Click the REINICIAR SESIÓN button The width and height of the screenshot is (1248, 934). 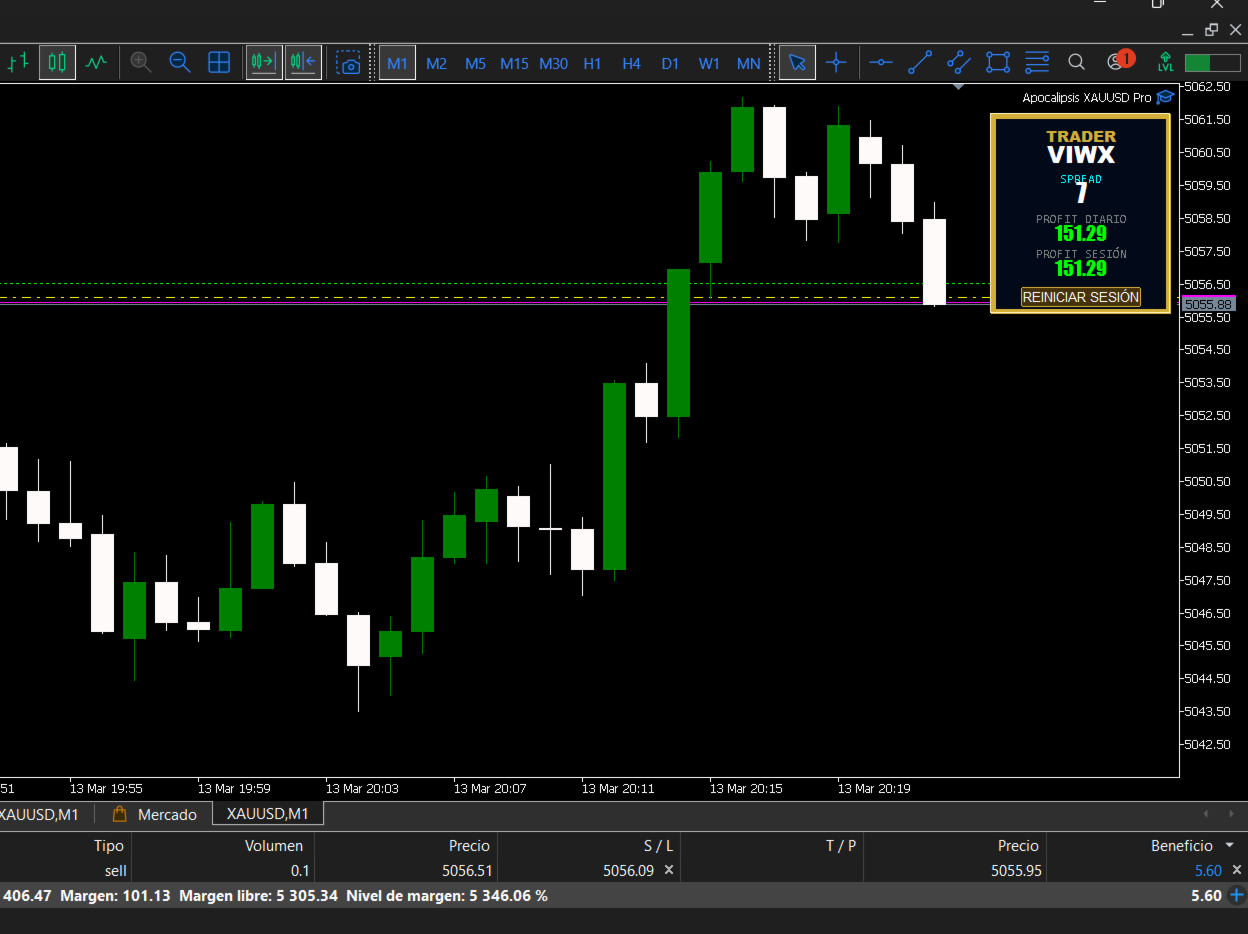1080,297
